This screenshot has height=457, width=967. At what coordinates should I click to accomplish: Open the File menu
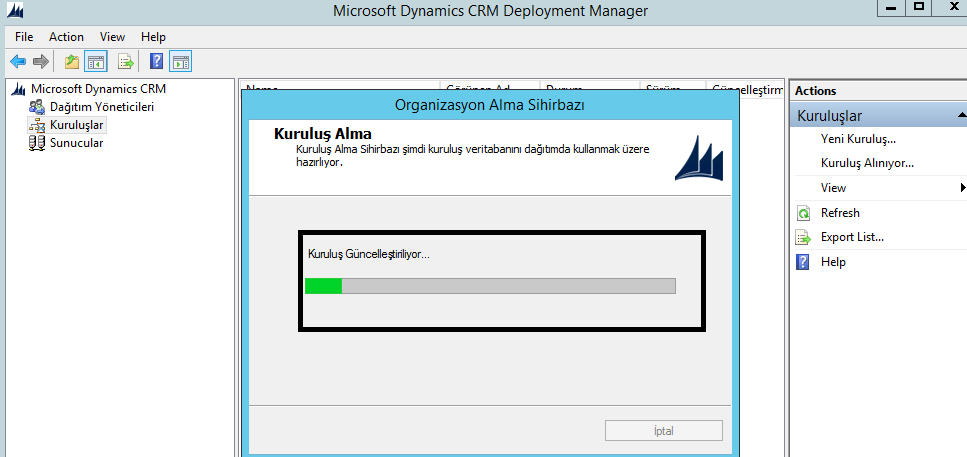[24, 37]
